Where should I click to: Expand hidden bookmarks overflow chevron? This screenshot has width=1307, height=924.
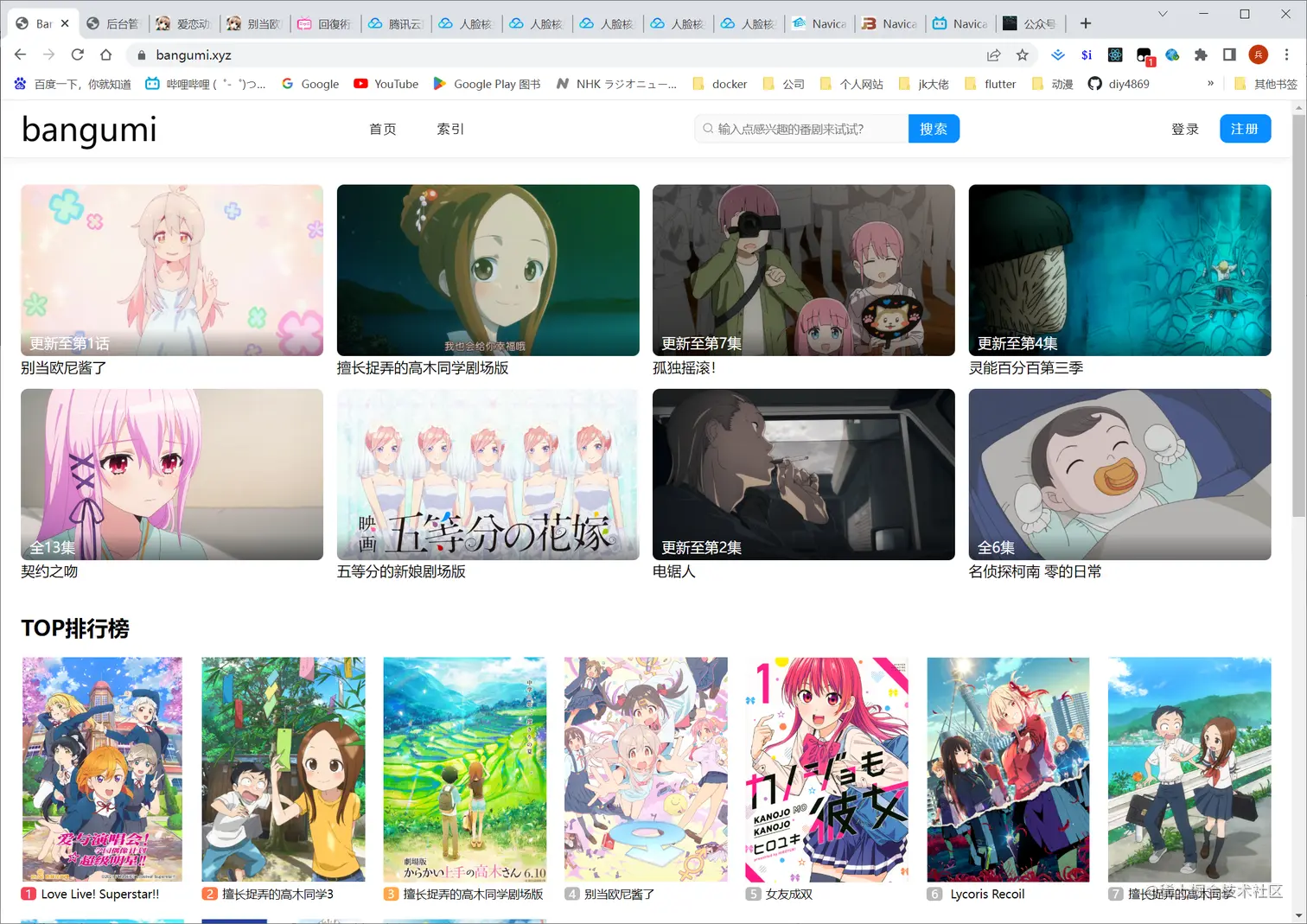coord(1210,84)
